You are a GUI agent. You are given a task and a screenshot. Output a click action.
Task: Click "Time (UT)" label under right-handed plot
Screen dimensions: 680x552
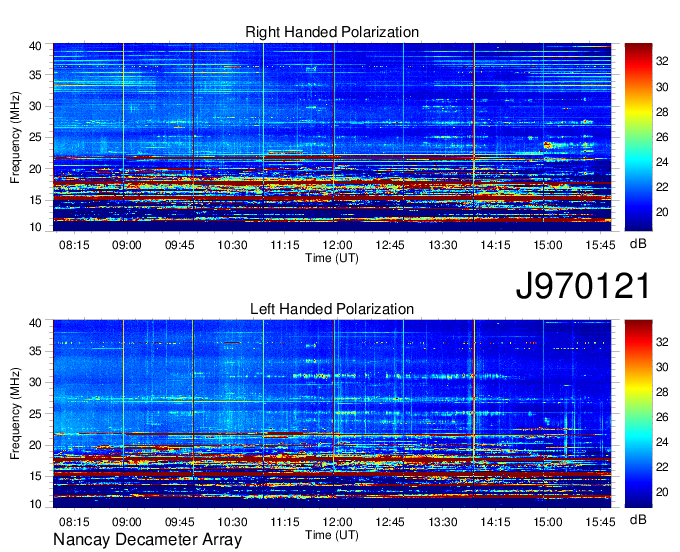(x=332, y=258)
